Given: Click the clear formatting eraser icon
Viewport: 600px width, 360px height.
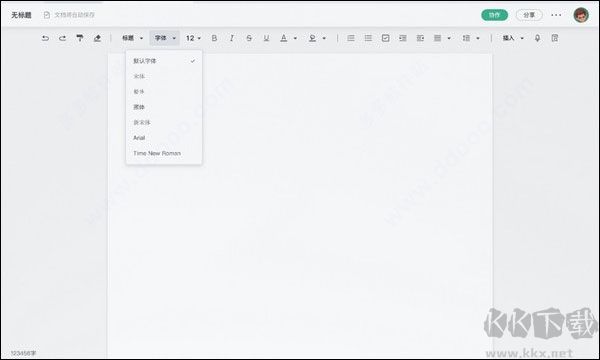Looking at the screenshot, I should pos(97,38).
